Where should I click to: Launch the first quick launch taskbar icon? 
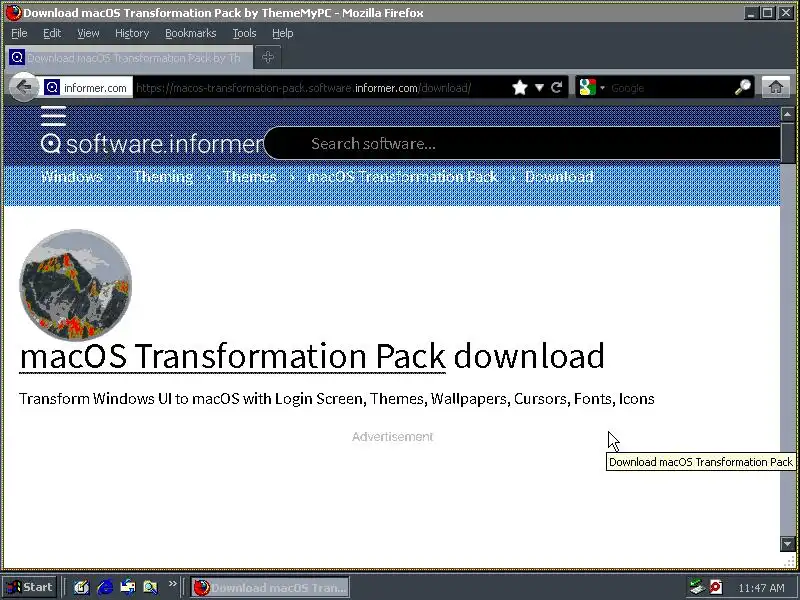81,587
